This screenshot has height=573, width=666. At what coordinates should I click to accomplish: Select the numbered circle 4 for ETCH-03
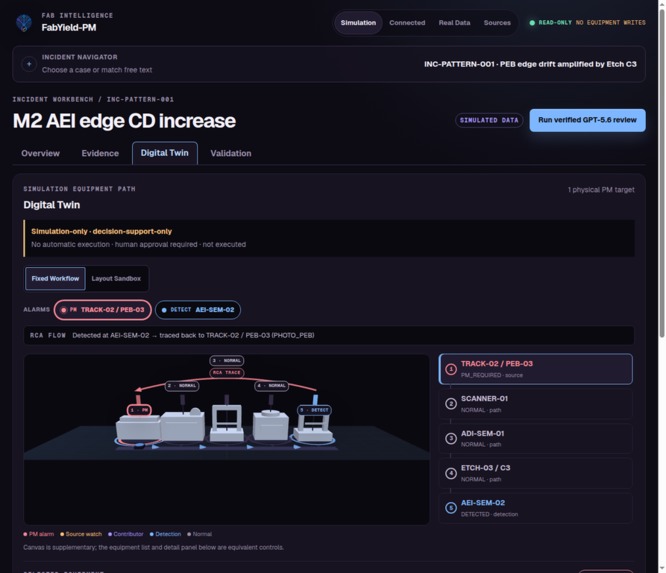pos(451,473)
